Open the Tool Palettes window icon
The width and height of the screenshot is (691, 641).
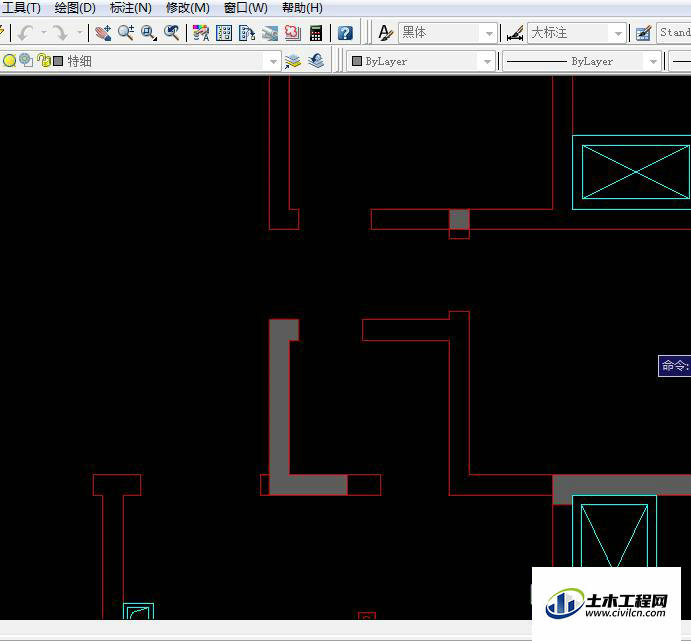[247, 33]
